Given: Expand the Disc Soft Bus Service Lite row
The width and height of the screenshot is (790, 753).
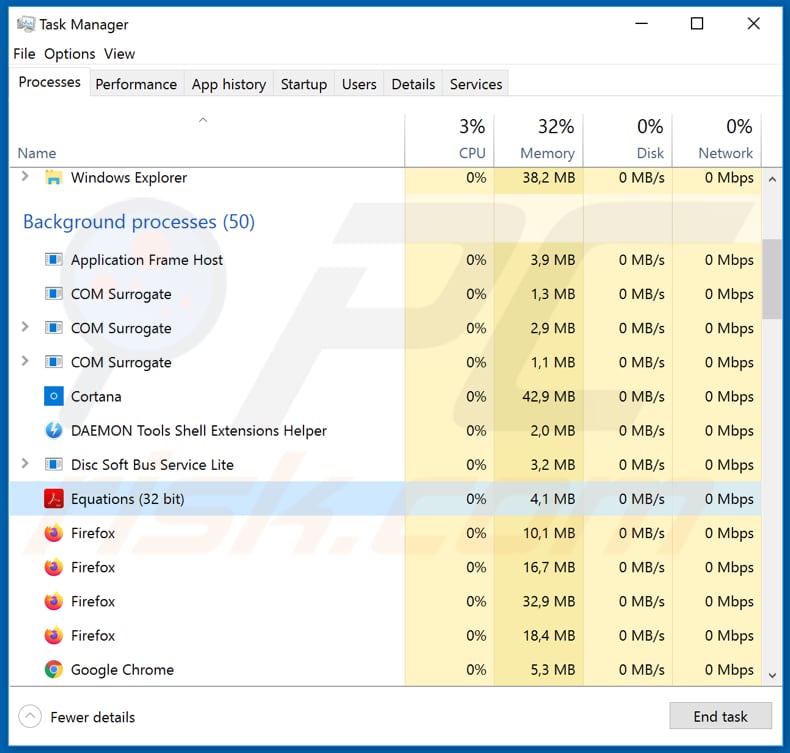Looking at the screenshot, I should coord(25,463).
